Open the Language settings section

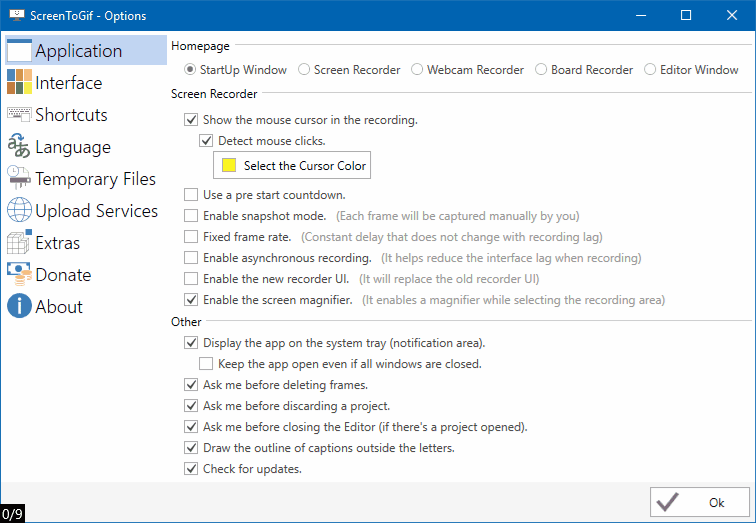[x=86, y=147]
